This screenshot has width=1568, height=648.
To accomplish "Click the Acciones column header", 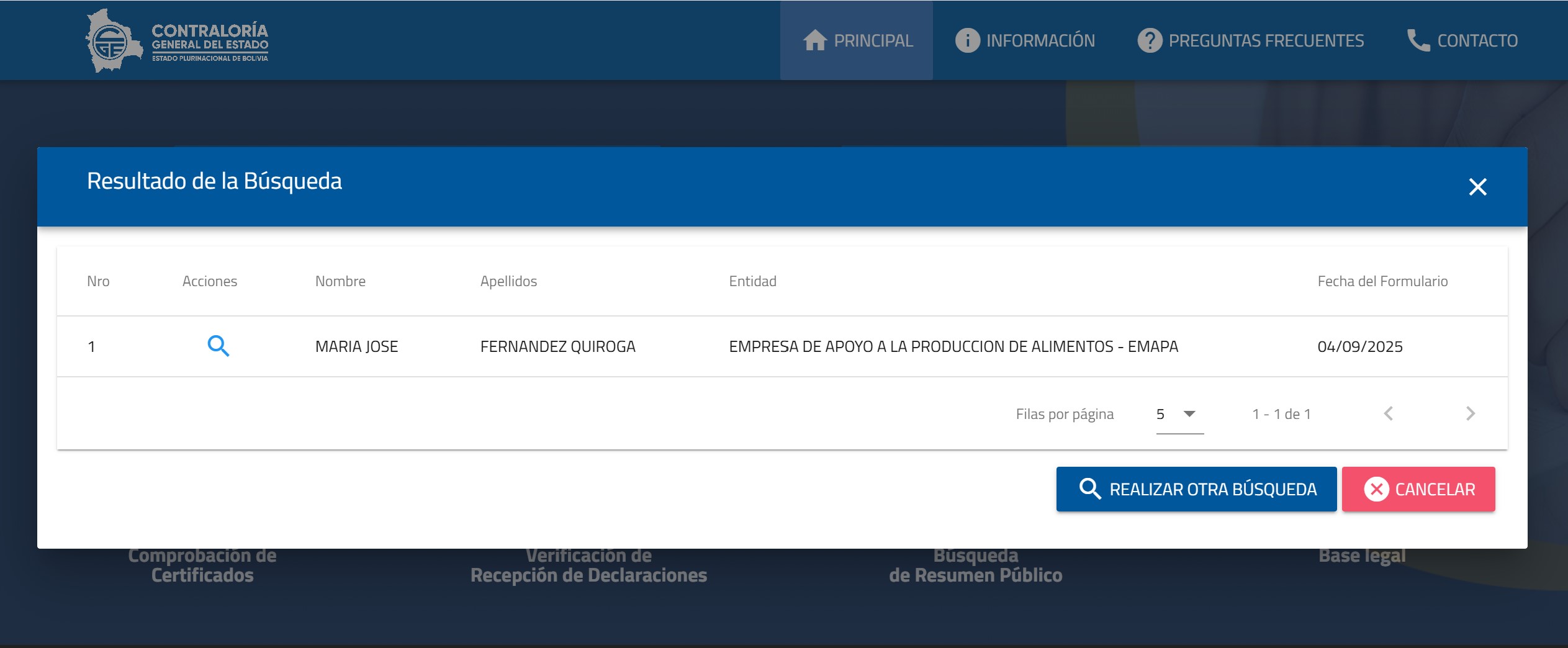I will (210, 281).
